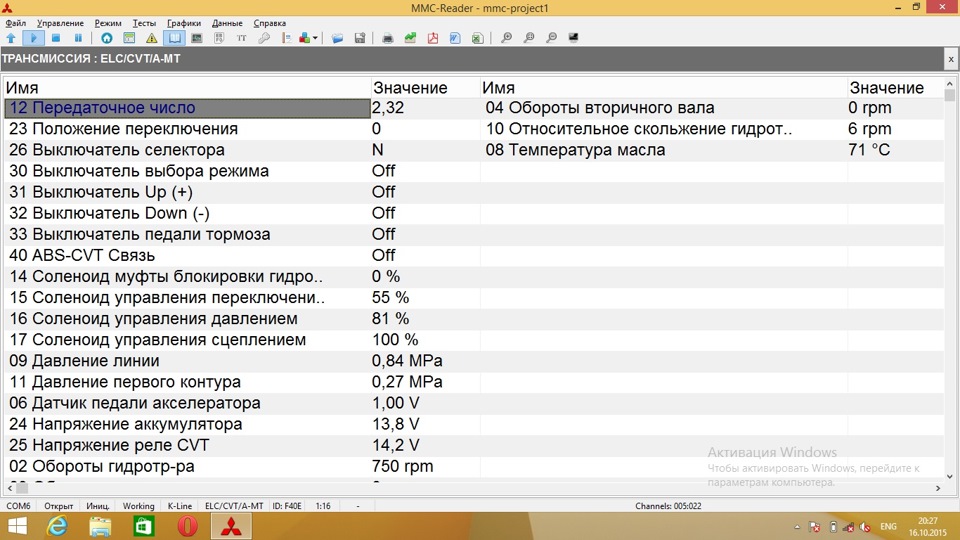
Task: Click the Pause toolbar button
Action: click(78, 38)
